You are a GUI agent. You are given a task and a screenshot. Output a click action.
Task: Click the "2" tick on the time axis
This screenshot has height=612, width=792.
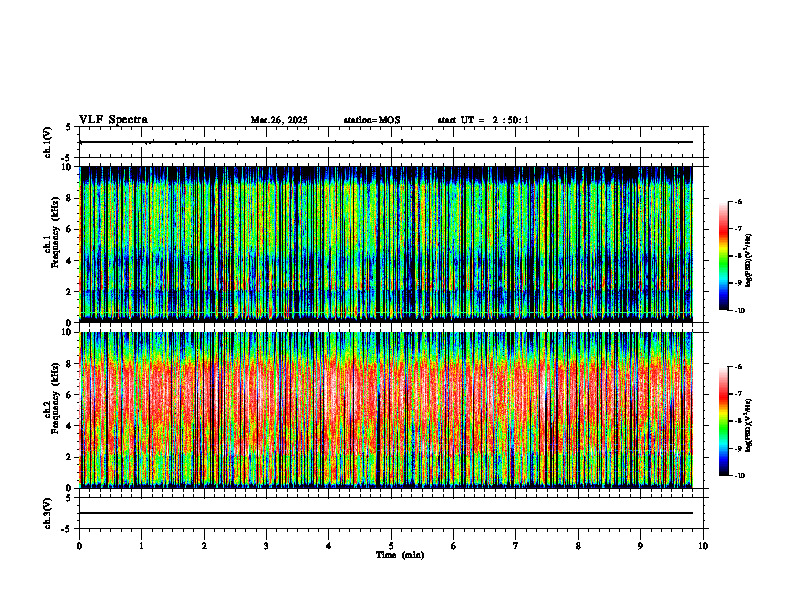pos(204,546)
